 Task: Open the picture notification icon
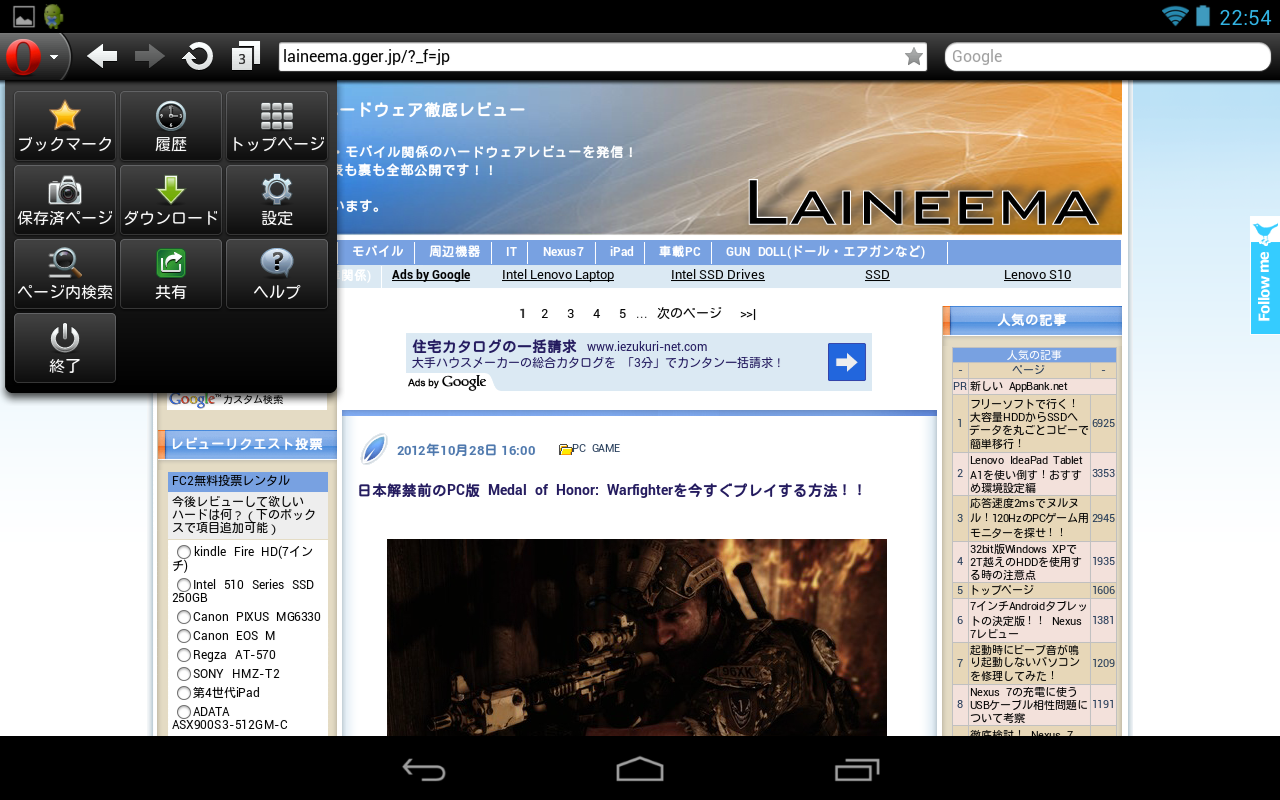pos(23,16)
